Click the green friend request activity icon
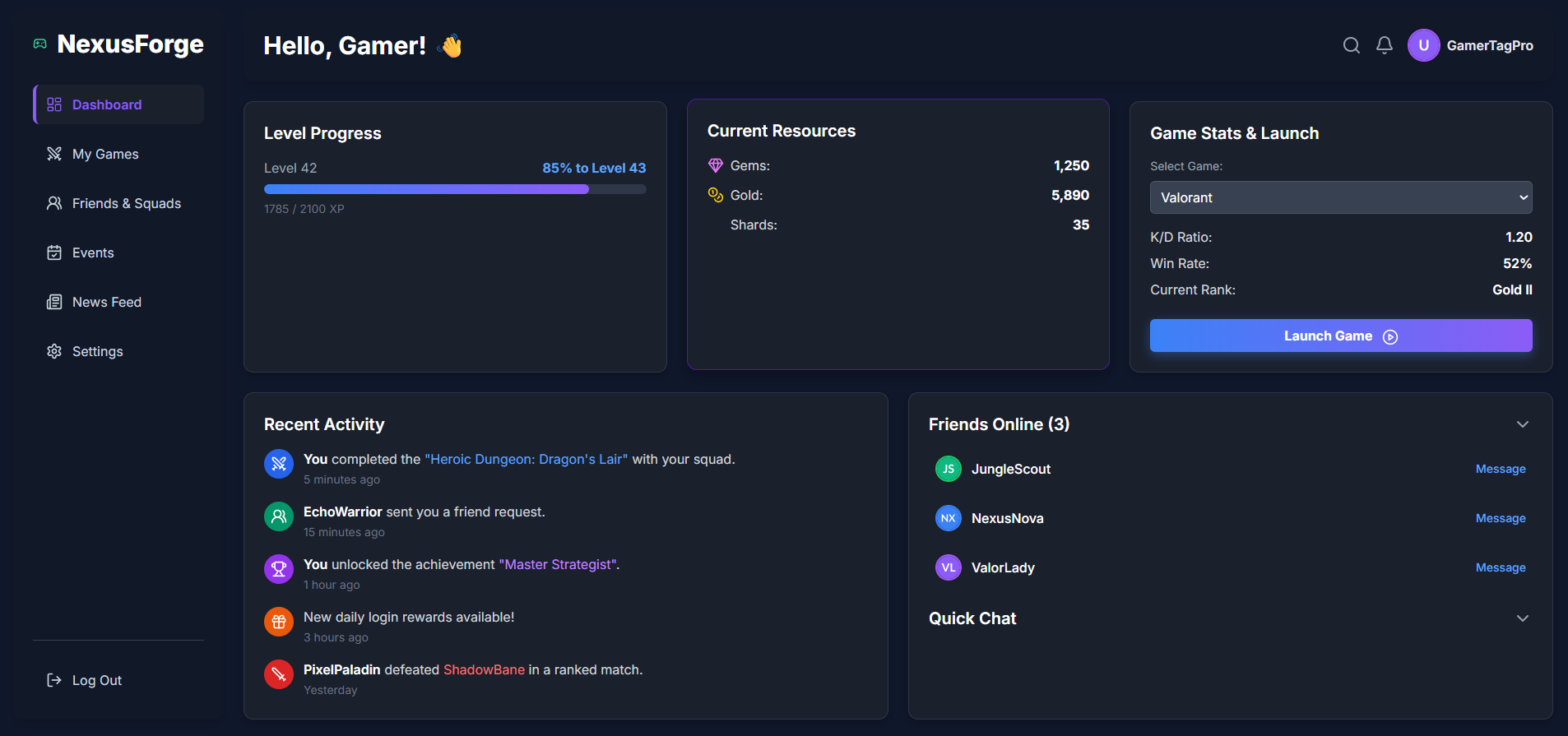This screenshot has height=736, width=1568. click(279, 516)
